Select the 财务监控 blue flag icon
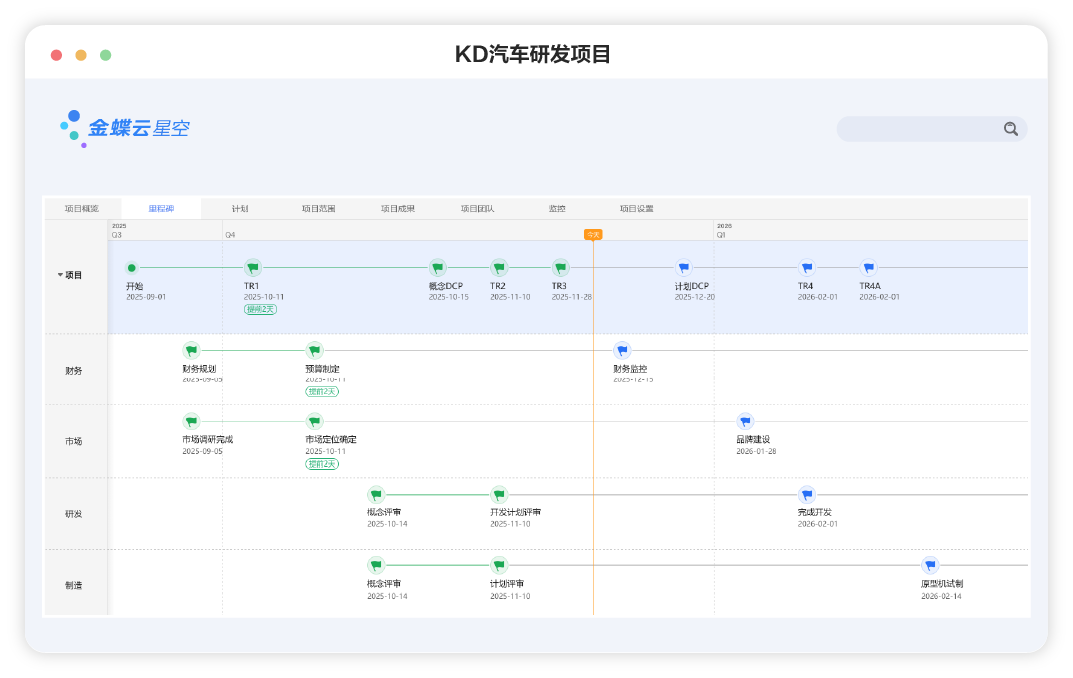This screenshot has width=1073, height=678. 622,350
